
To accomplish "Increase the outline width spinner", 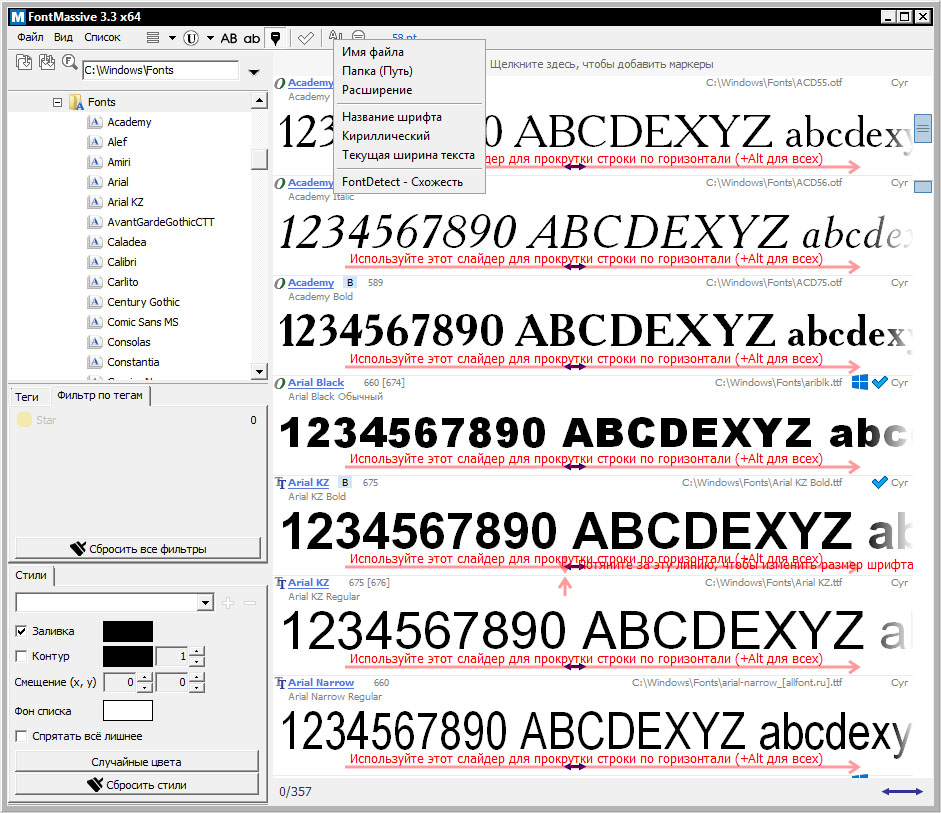I will pyautogui.click(x=196, y=652).
